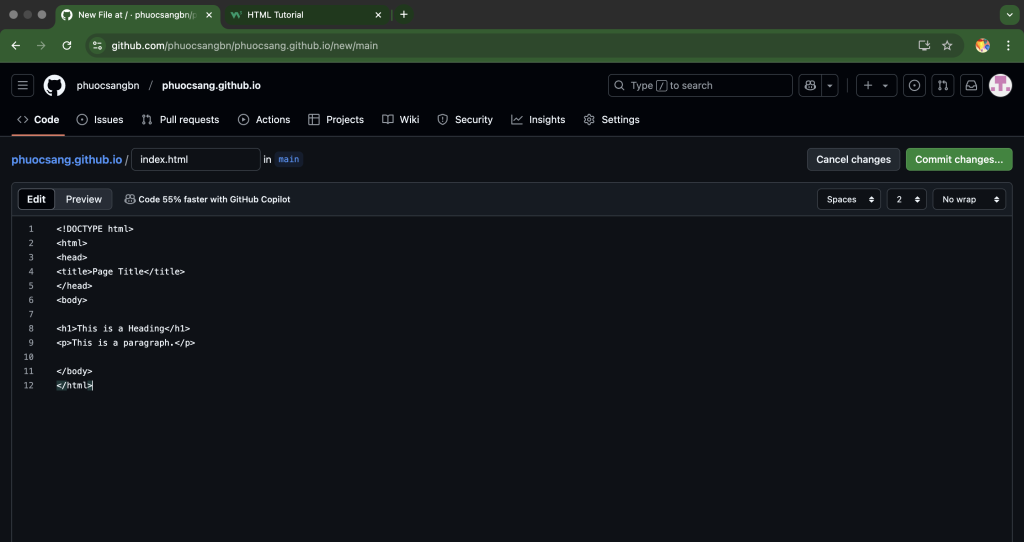The height and width of the screenshot is (542, 1024).
Task: Open the Actions repository tab
Action: tap(264, 119)
